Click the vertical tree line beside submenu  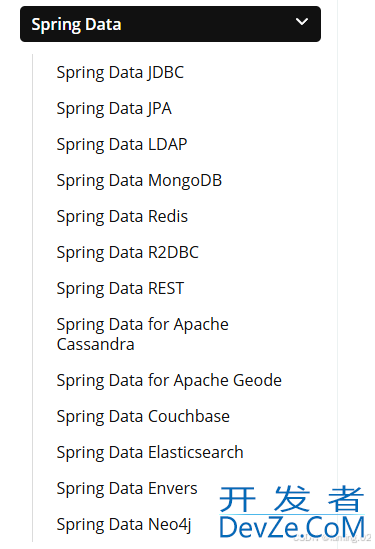coord(33,298)
